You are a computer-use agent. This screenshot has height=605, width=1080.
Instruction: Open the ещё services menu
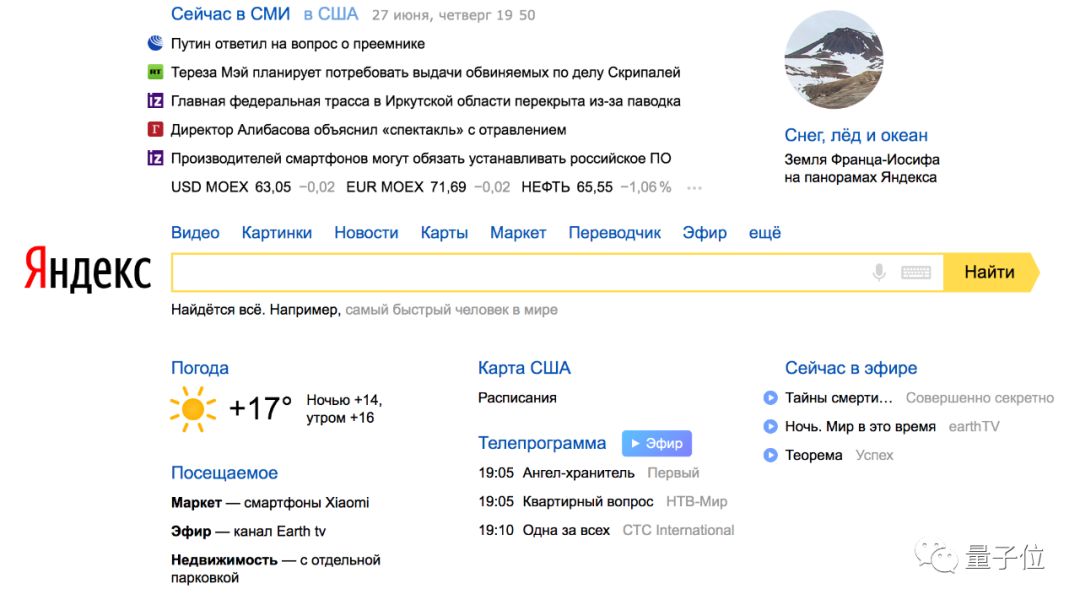(765, 233)
